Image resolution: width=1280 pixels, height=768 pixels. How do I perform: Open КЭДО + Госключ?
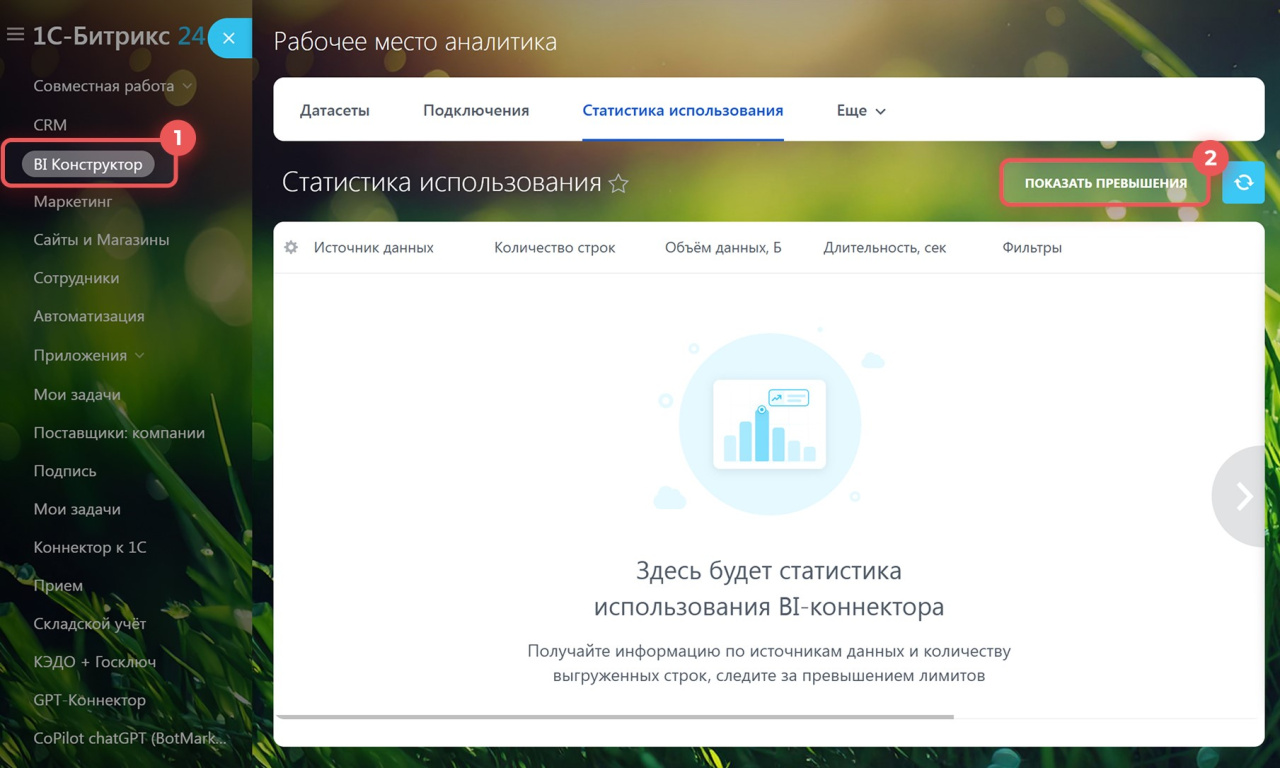[95, 661]
